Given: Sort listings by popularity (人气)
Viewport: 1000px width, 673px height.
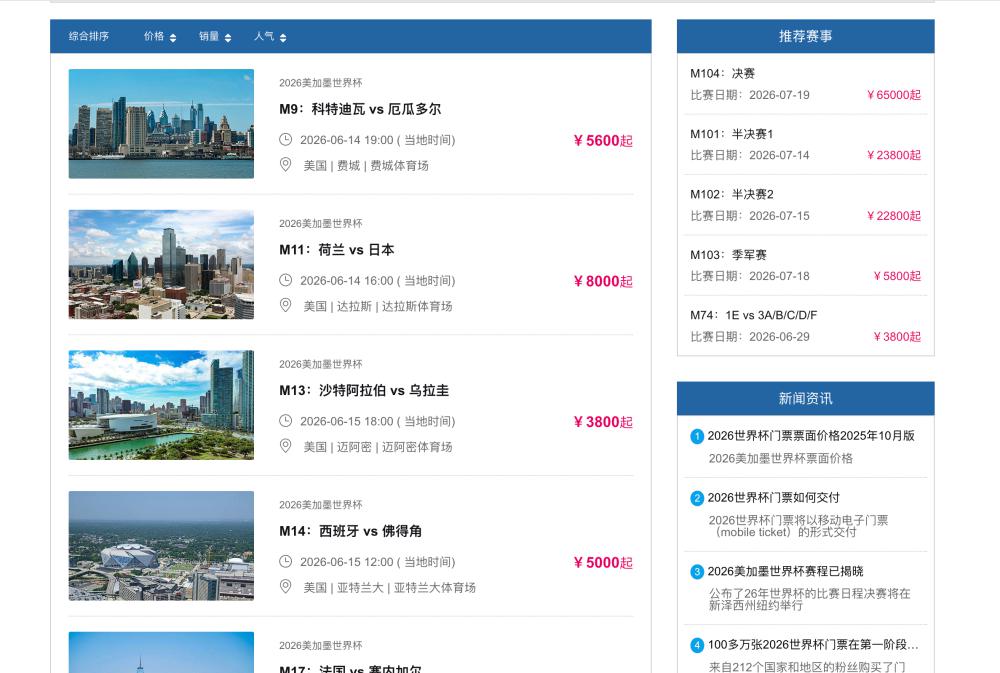Looking at the screenshot, I should (270, 37).
